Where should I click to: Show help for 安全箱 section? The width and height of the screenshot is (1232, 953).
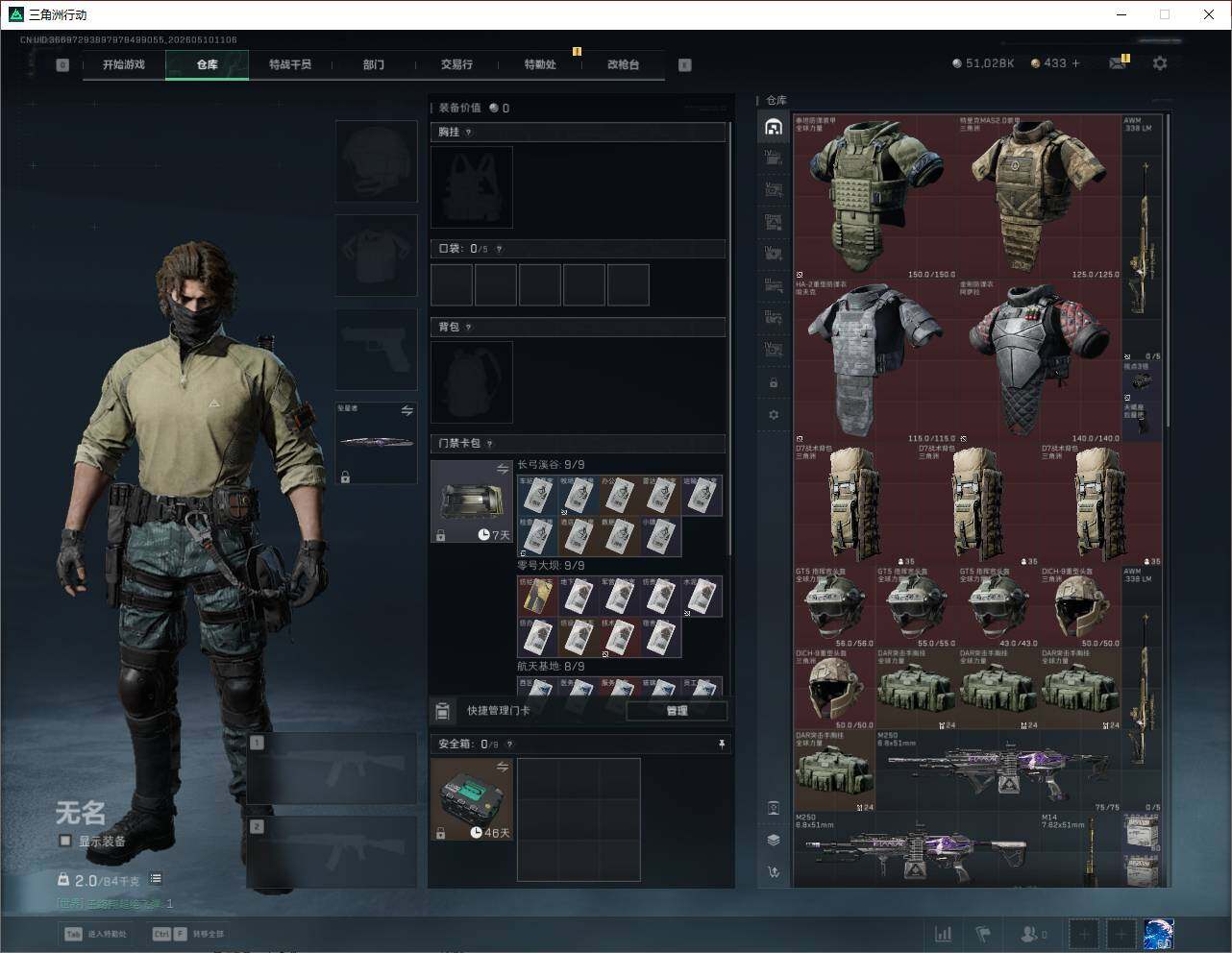509,745
